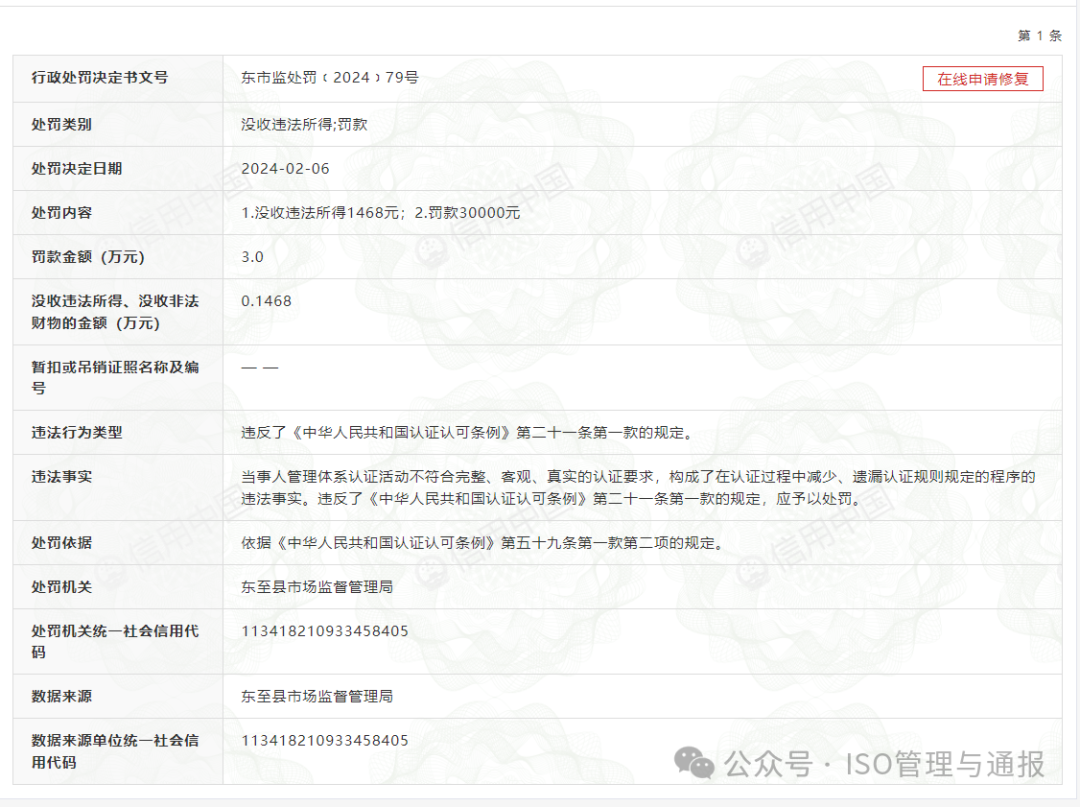Image resolution: width=1080 pixels, height=807 pixels.
Task: Click the 处罚内容 label
Action: point(61,212)
